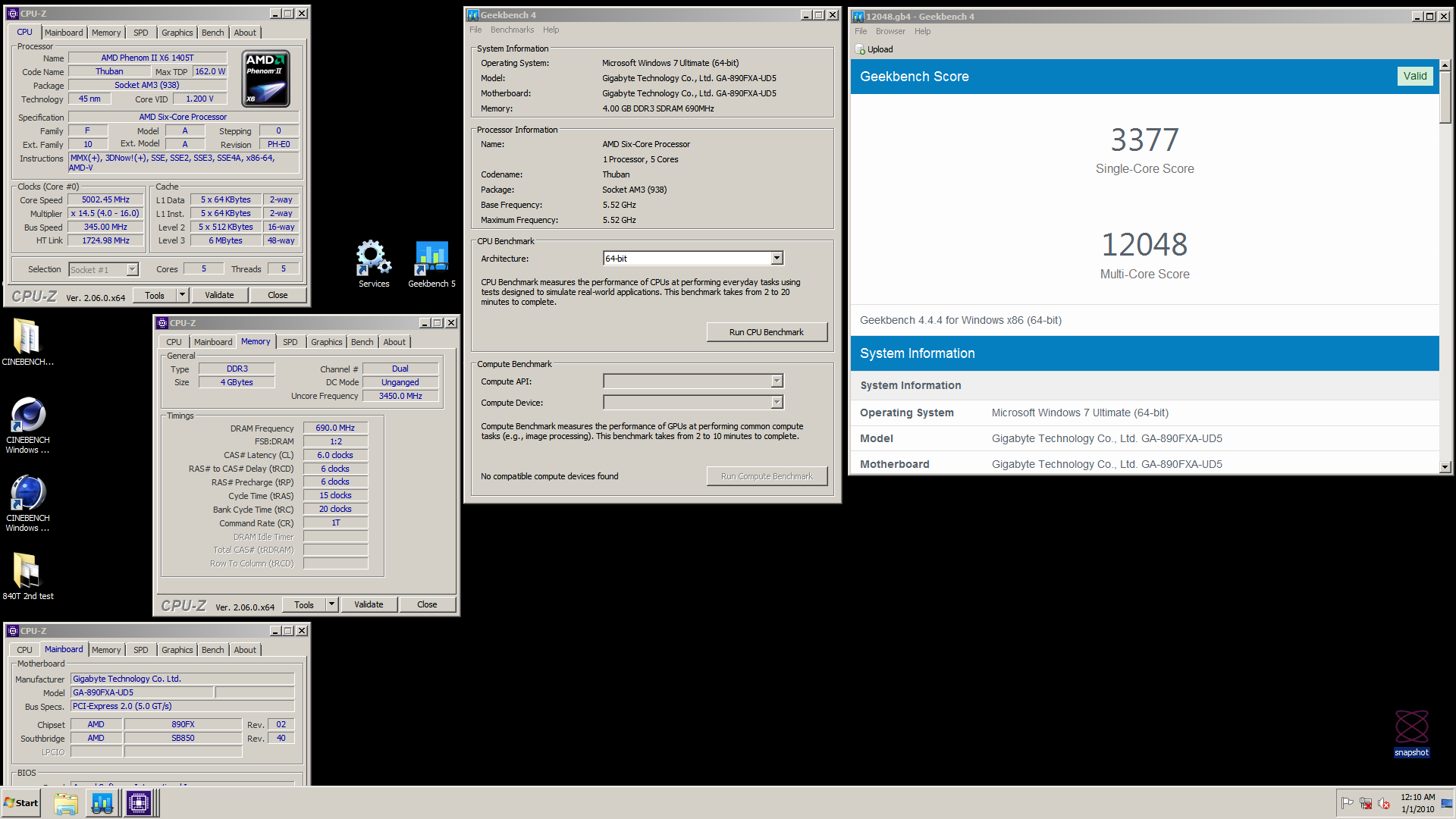The width and height of the screenshot is (1456, 819).
Task: Click the DRAM Frequency 690.0 MHz field
Action: click(x=335, y=428)
